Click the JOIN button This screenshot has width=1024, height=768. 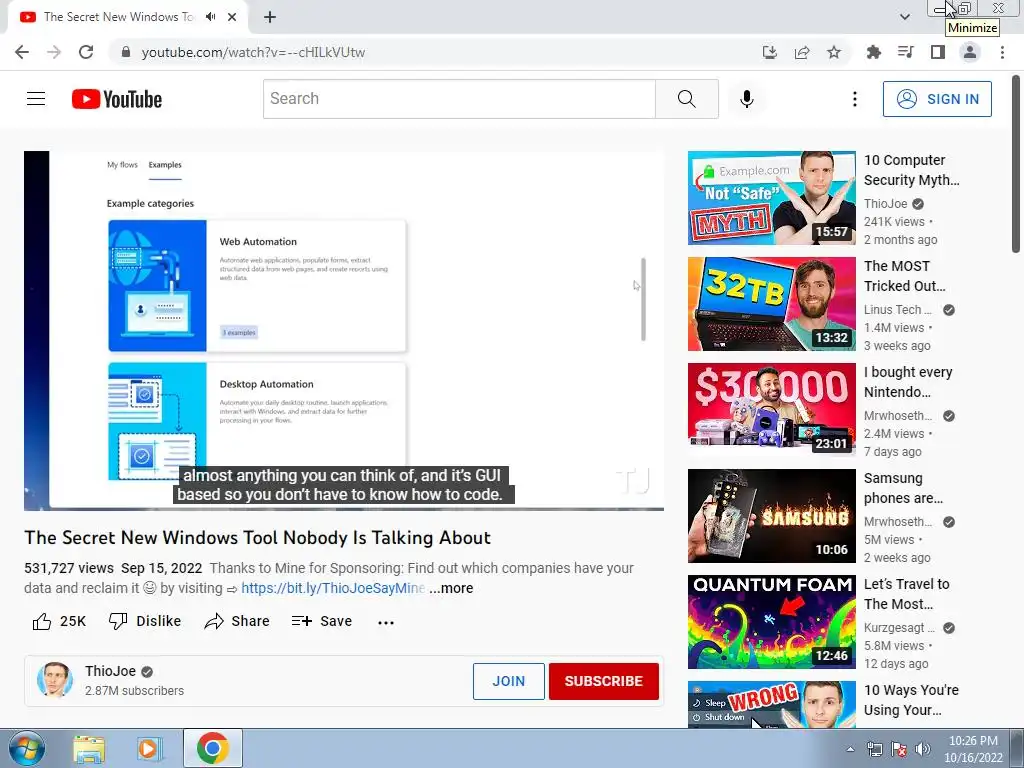click(x=509, y=681)
